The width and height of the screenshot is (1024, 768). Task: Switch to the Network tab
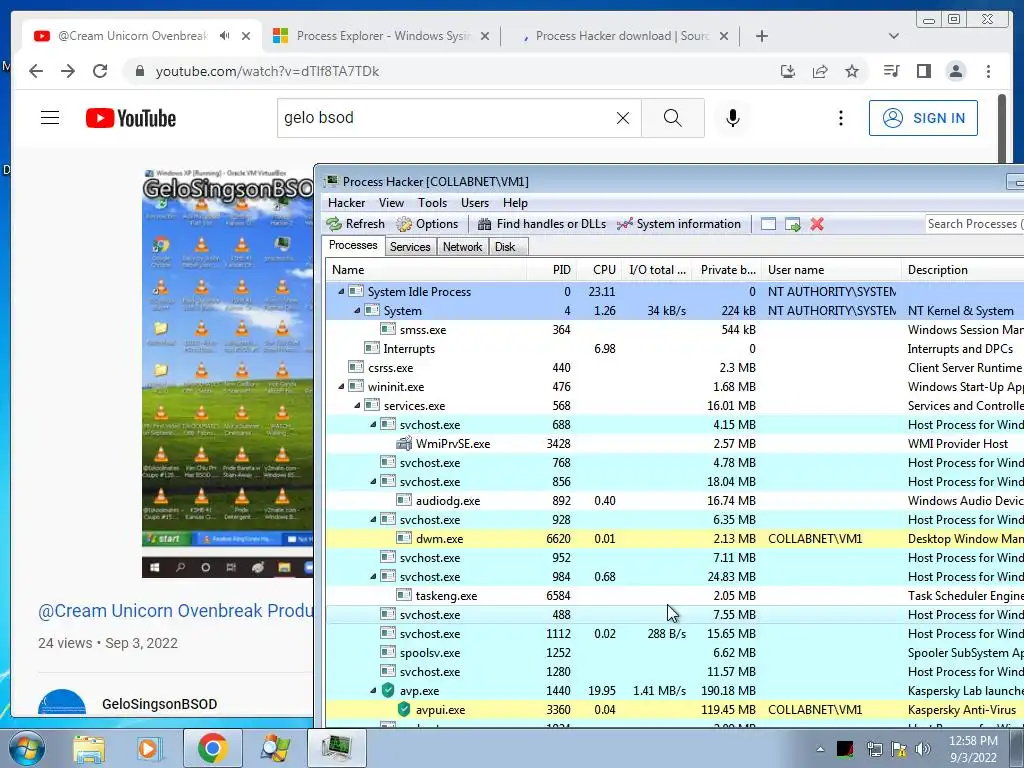(462, 247)
